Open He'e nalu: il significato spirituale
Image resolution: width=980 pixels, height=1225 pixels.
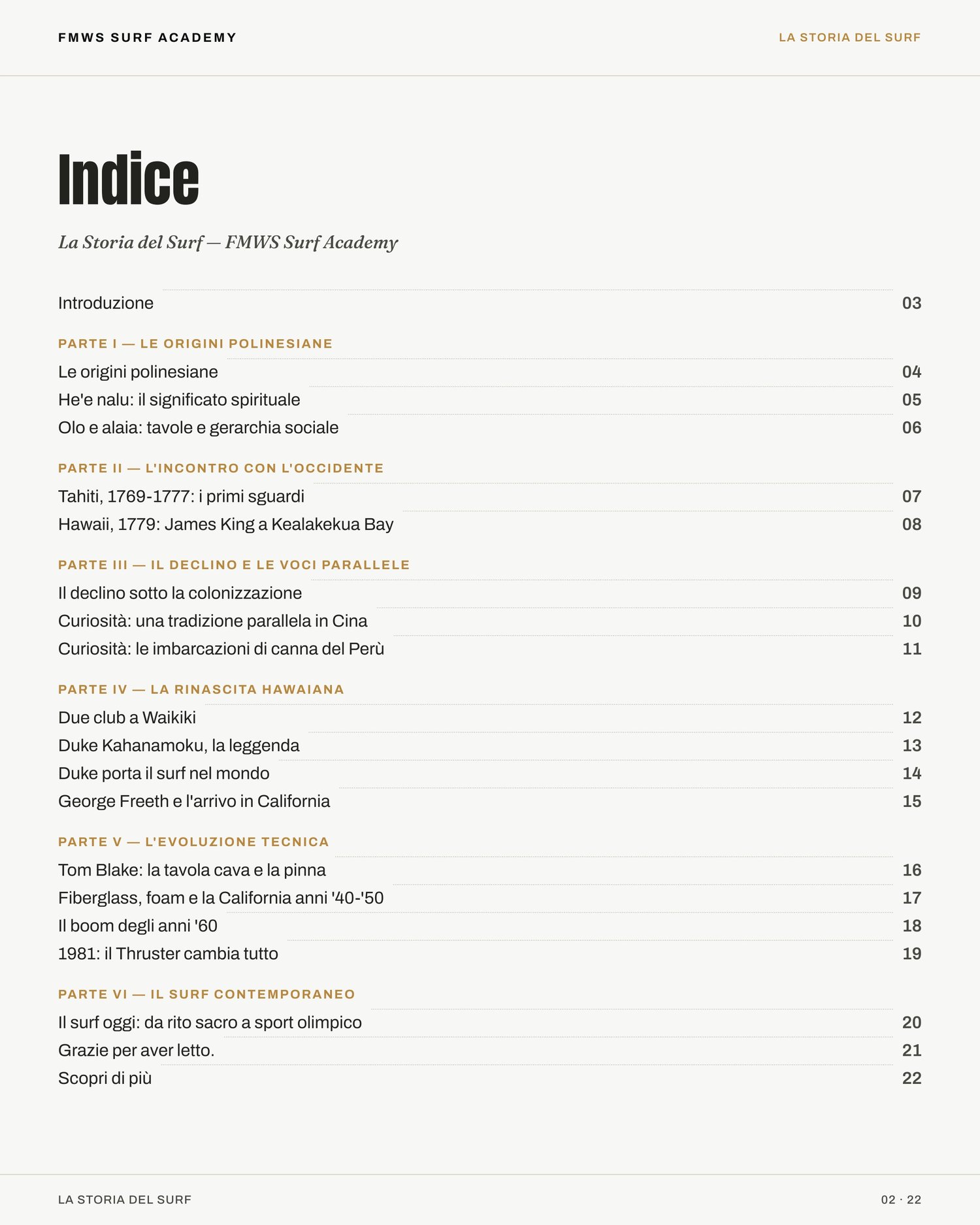tap(489, 400)
